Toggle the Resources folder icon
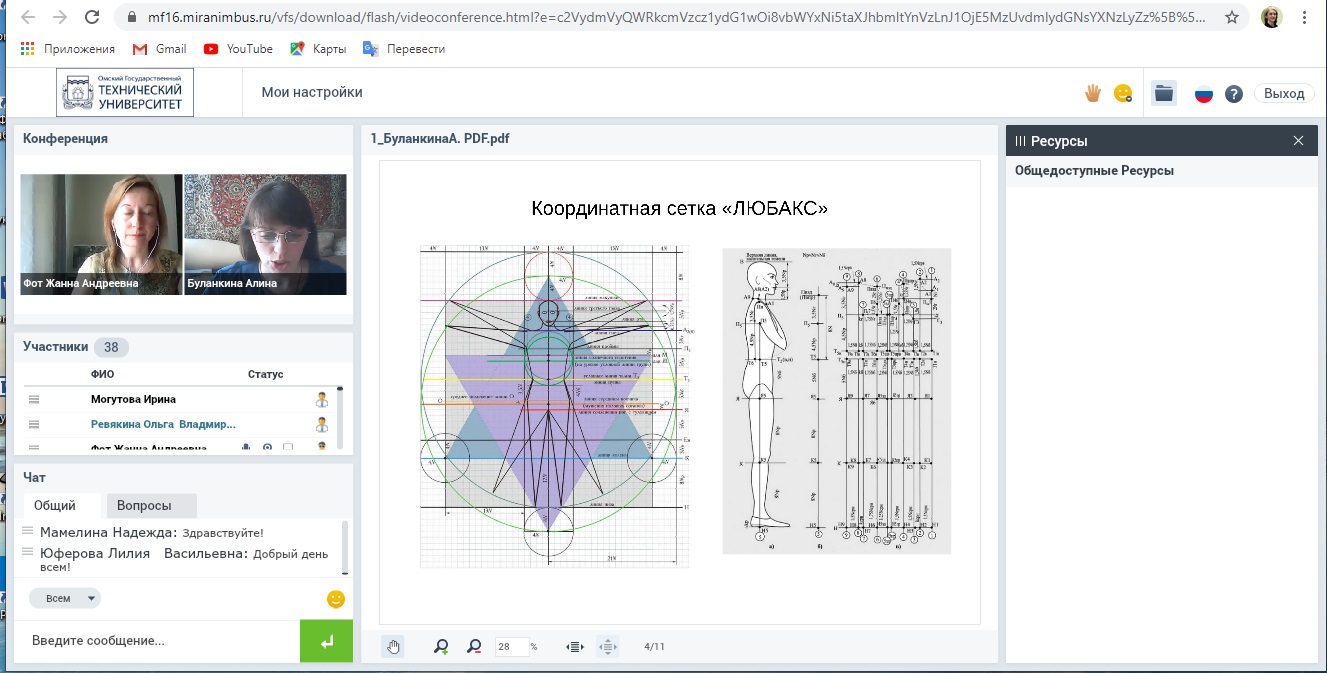 [1163, 93]
